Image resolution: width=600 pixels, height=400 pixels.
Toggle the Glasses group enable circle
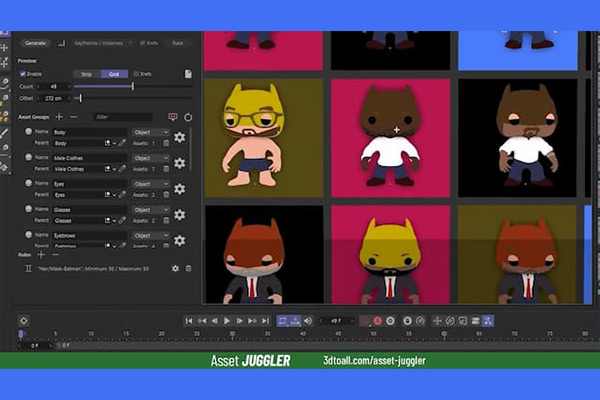(x=28, y=209)
